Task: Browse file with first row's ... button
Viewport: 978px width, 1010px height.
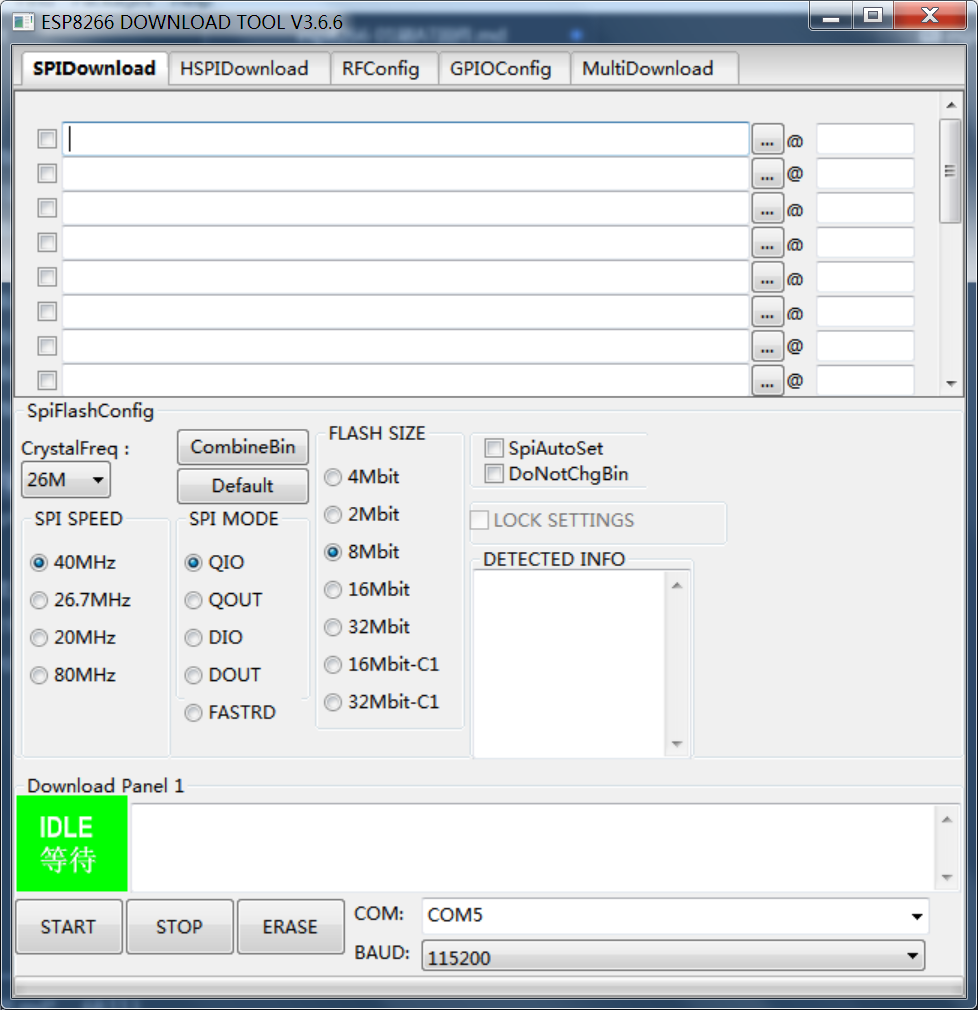Action: pos(767,140)
